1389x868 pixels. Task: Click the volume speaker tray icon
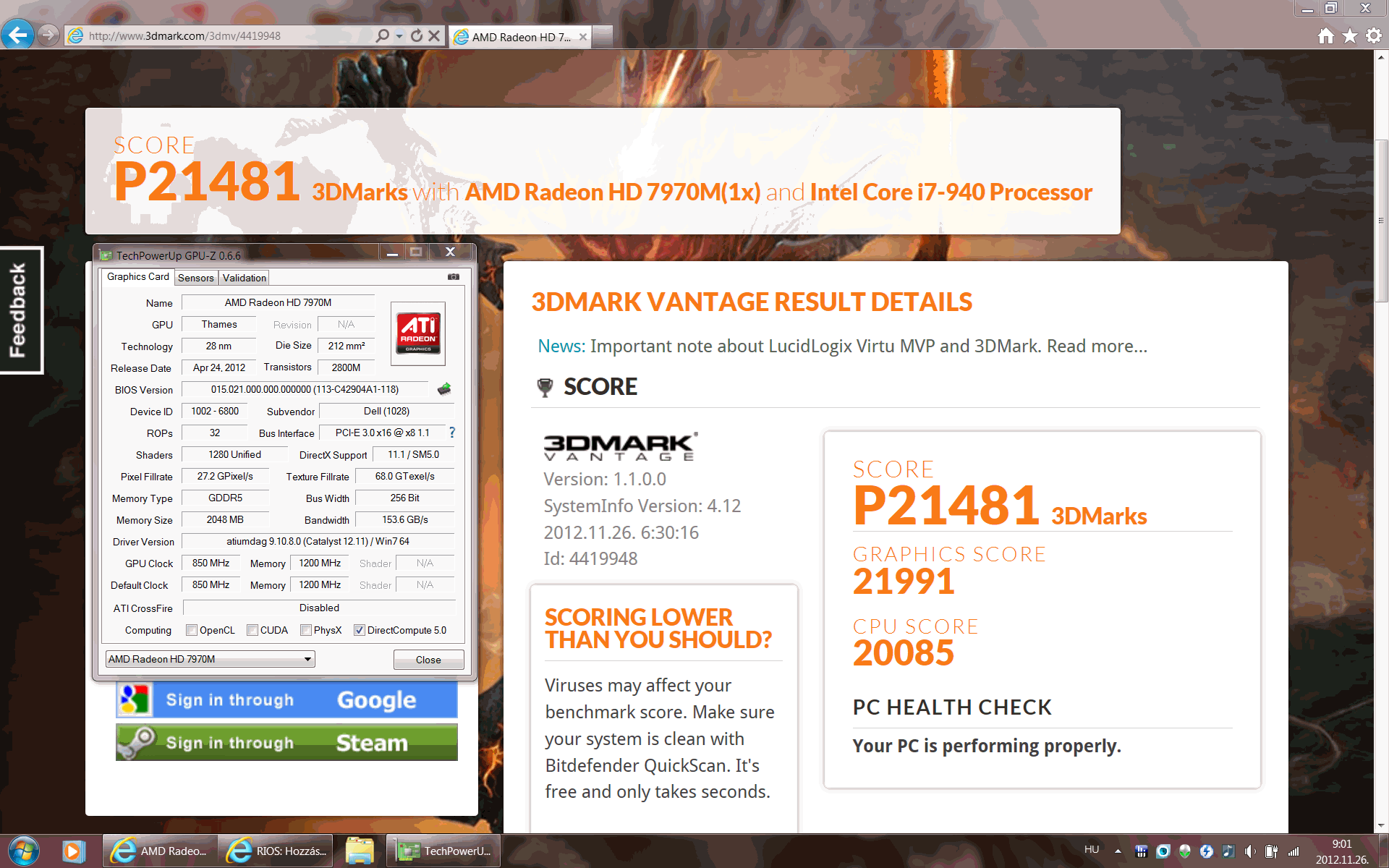pos(1249,851)
